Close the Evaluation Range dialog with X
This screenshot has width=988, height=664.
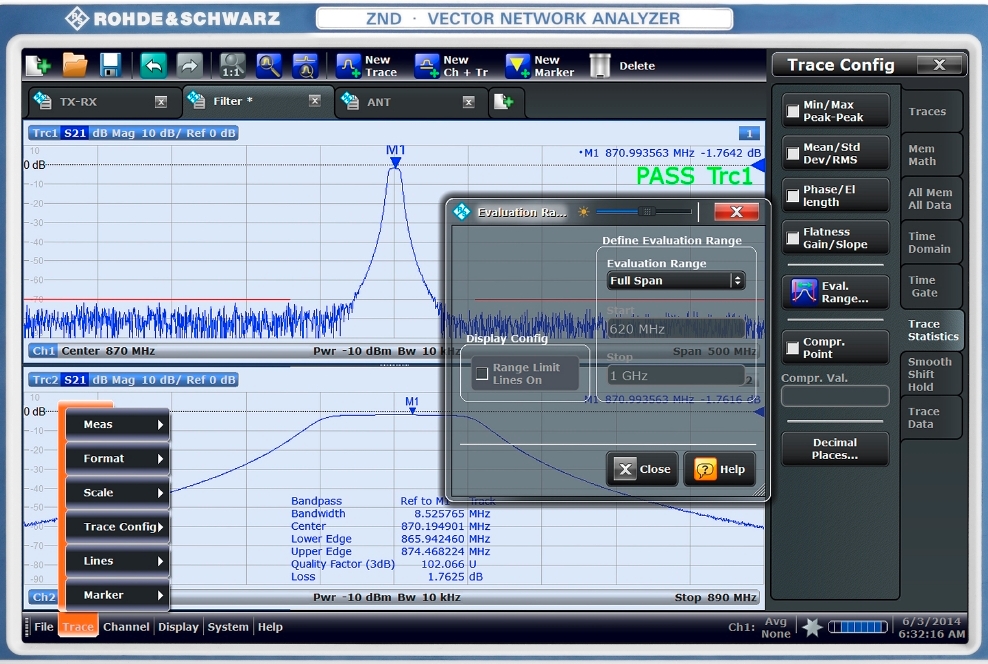(x=736, y=212)
